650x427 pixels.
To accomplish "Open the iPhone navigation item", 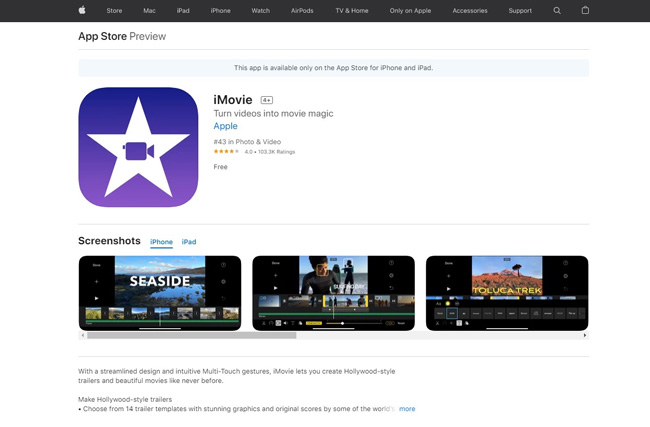I will (x=220, y=11).
